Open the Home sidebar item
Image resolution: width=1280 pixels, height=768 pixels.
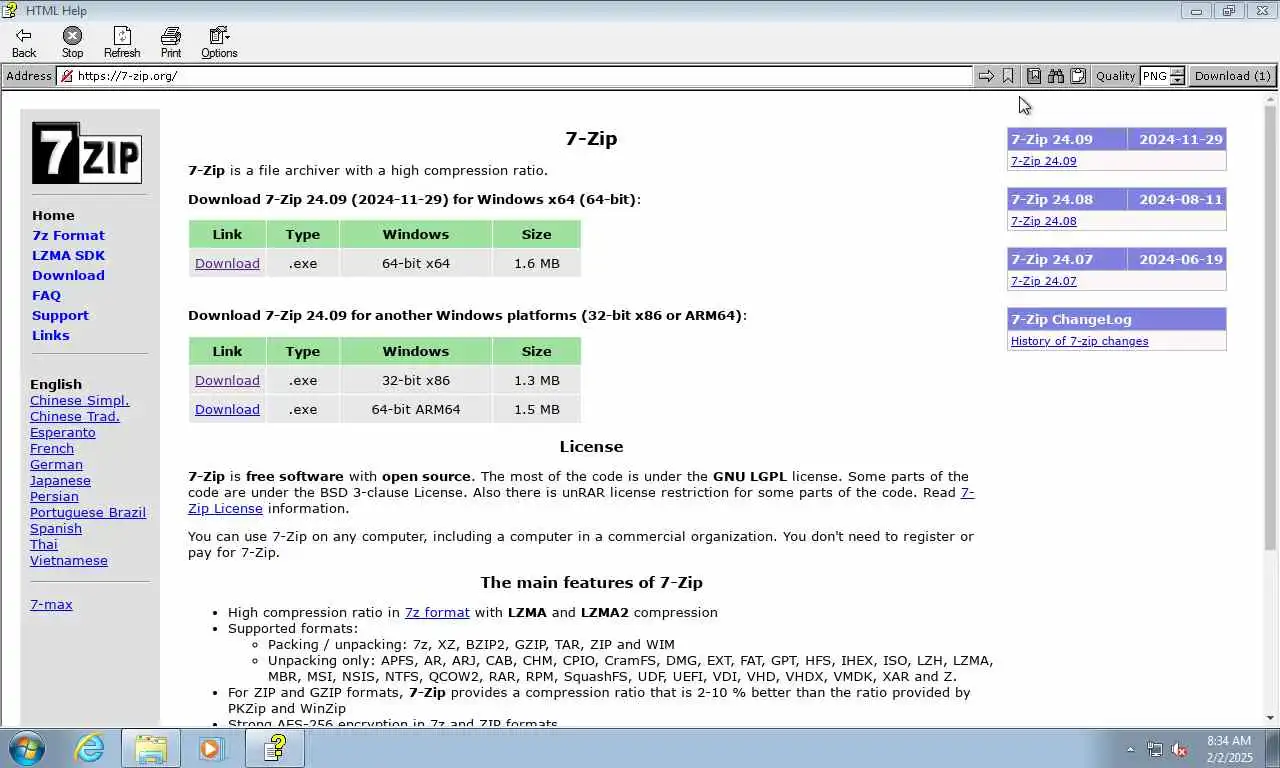53,215
